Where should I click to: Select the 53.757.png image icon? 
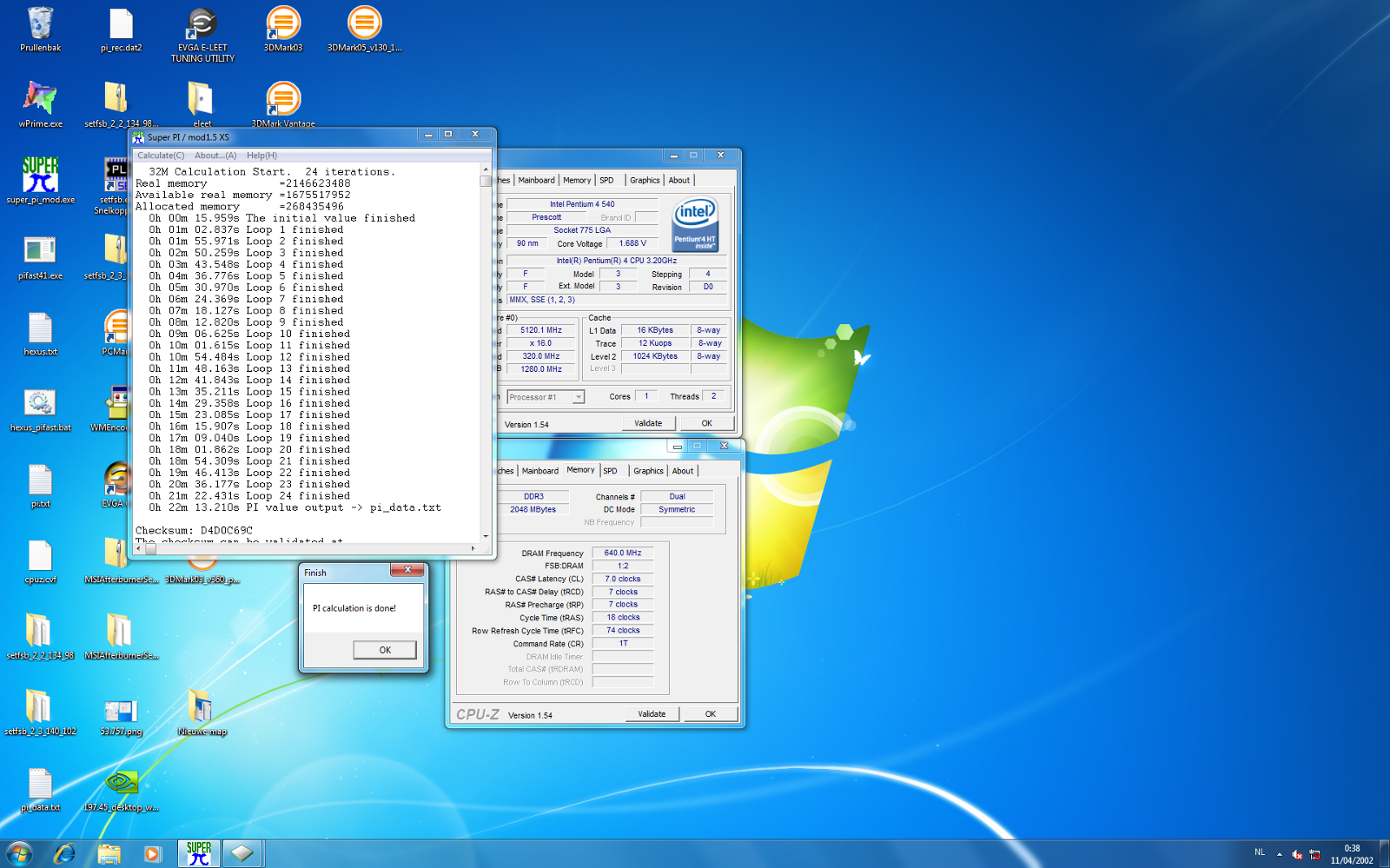click(121, 711)
